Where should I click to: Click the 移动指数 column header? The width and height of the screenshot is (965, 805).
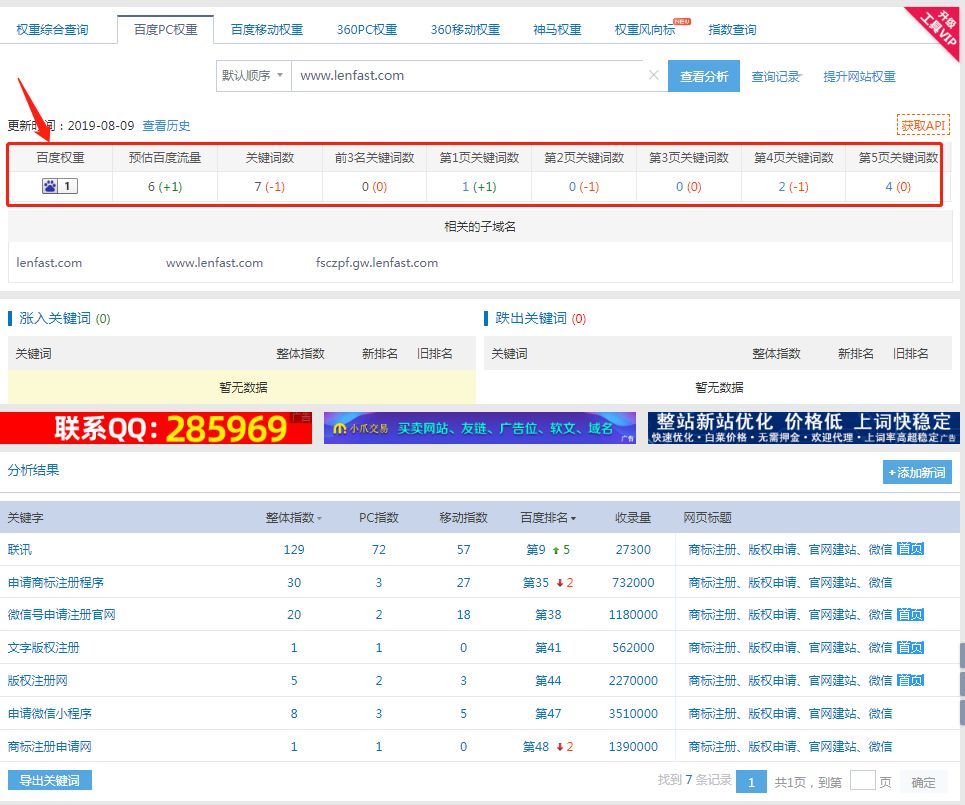(x=463, y=518)
